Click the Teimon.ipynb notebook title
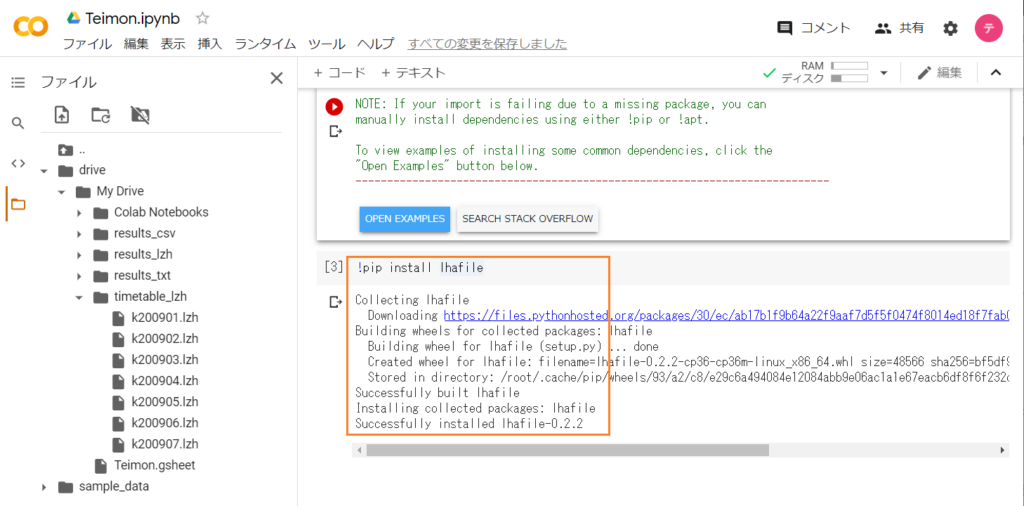Screen dimensions: 1024x506 133,18
